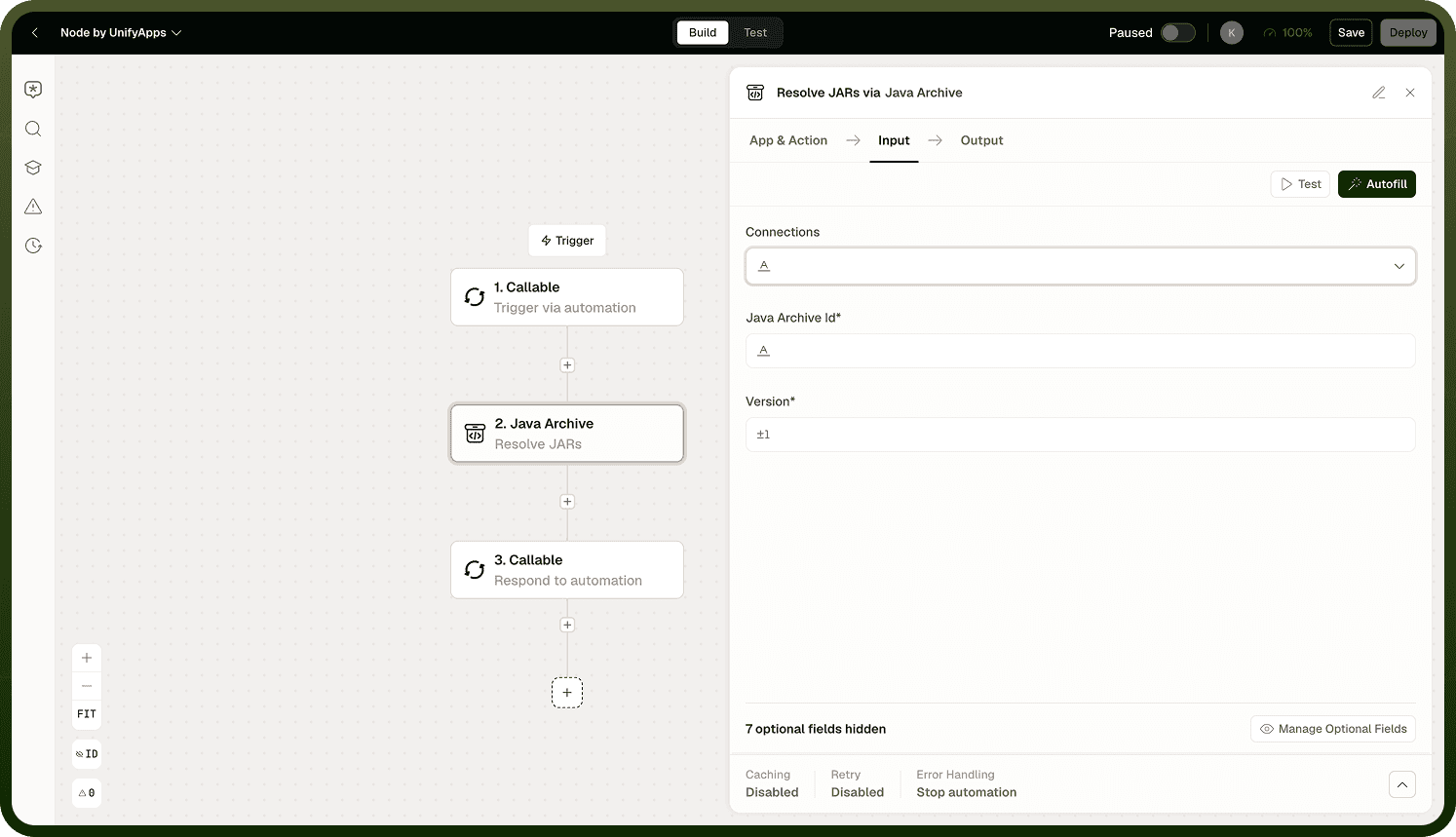The width and height of the screenshot is (1456, 837).
Task: Open the history clock icon in sidebar
Action: tap(33, 246)
